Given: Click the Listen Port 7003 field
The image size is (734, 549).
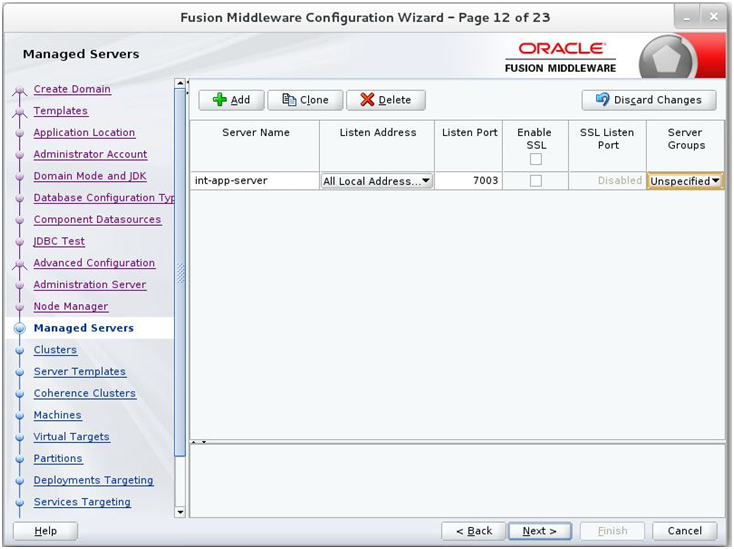Looking at the screenshot, I should click(x=468, y=181).
